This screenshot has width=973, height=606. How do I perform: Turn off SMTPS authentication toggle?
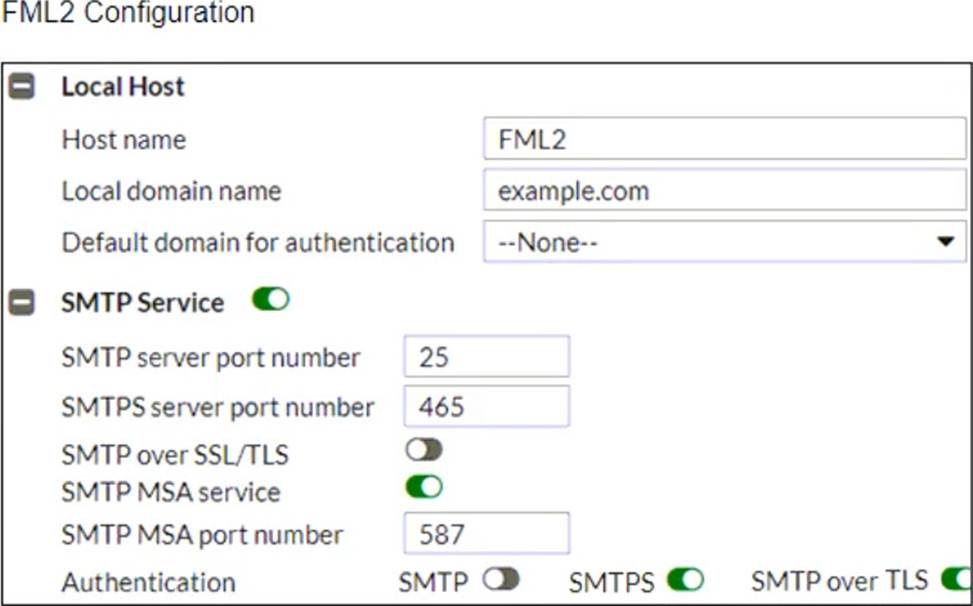686,581
